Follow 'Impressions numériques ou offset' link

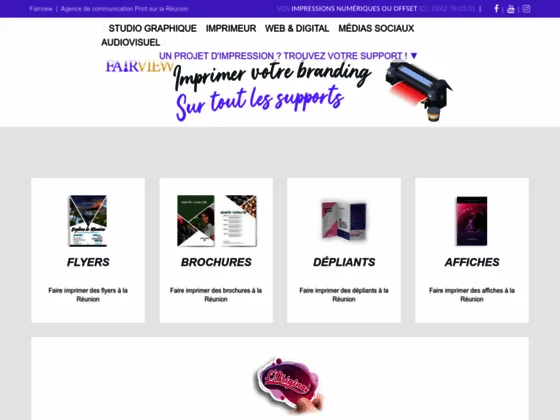coord(354,9)
